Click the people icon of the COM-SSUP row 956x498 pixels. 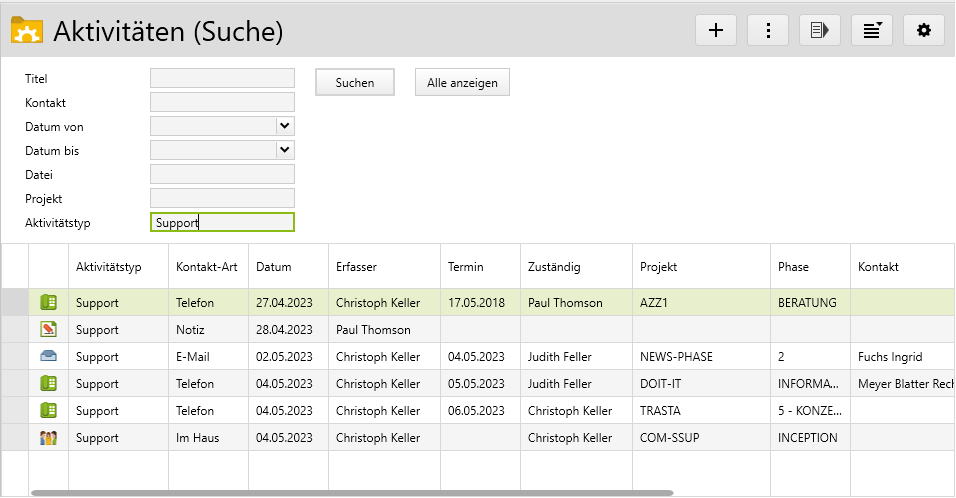[x=48, y=437]
